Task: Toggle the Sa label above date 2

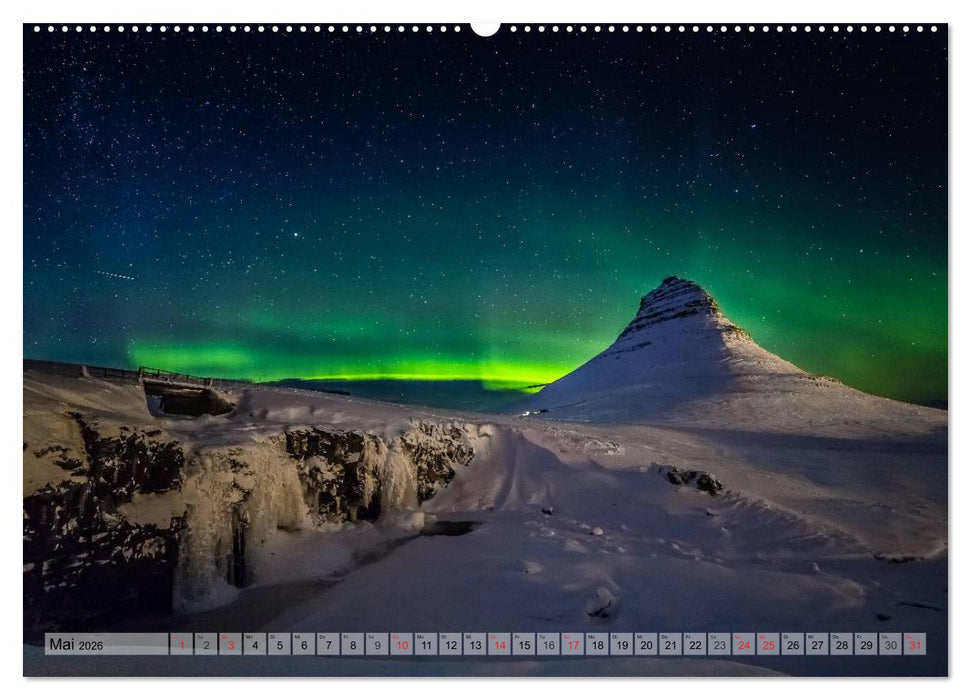Action: (x=202, y=638)
